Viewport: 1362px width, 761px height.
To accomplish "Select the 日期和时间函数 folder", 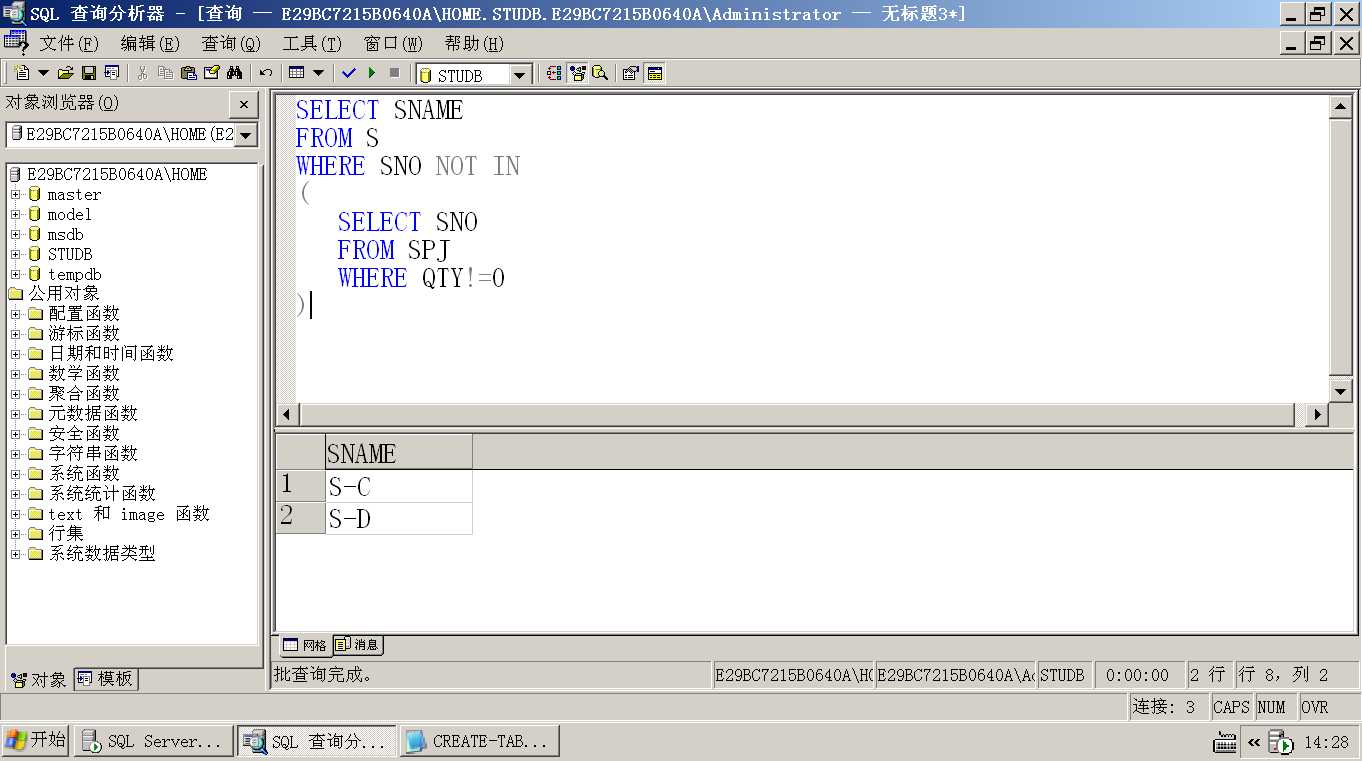I will 111,354.
